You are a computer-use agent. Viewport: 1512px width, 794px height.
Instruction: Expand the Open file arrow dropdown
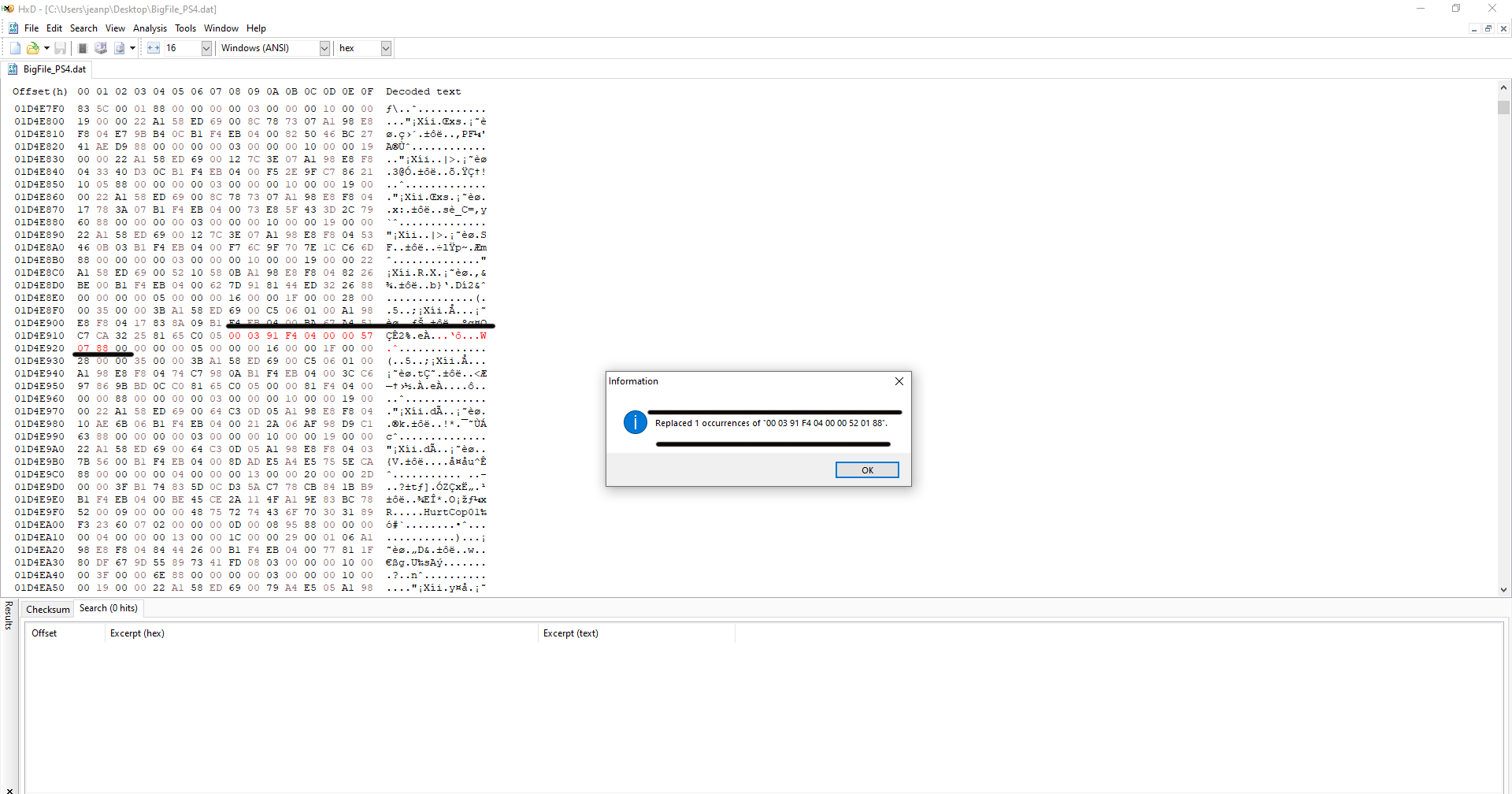[x=46, y=48]
